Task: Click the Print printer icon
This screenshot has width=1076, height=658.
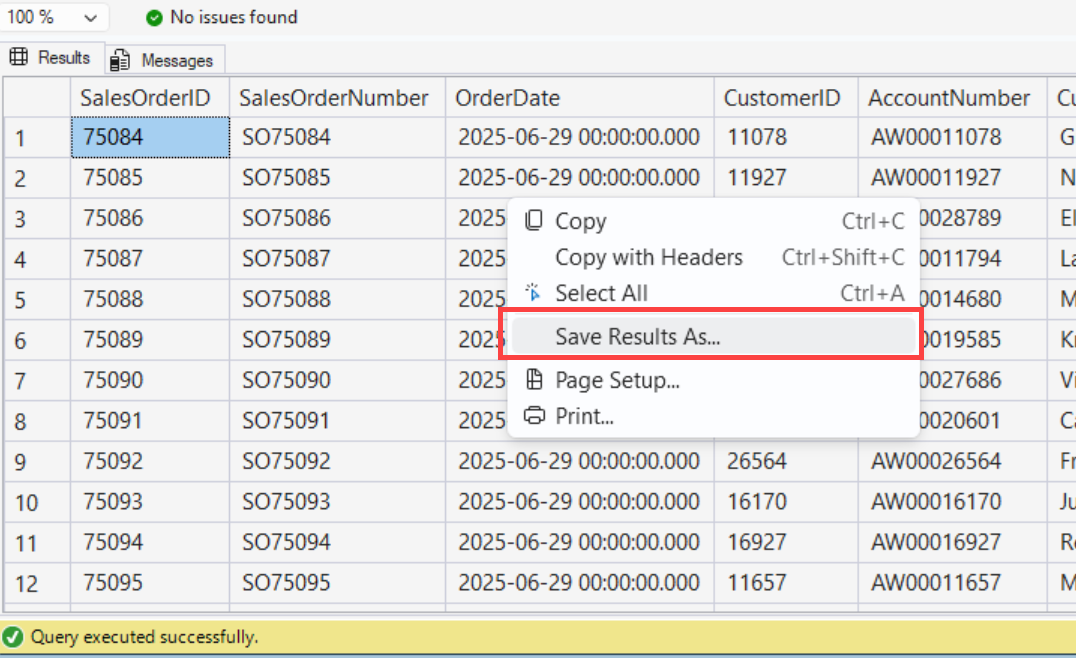Action: (x=534, y=417)
